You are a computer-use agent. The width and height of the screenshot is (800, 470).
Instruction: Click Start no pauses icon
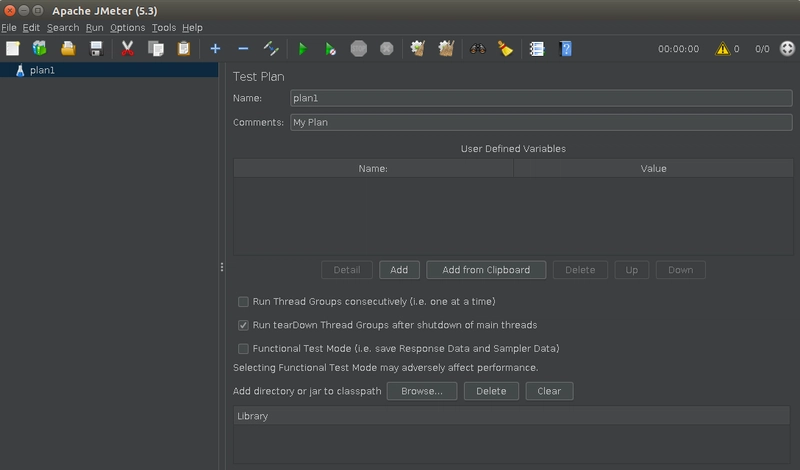tap(331, 48)
